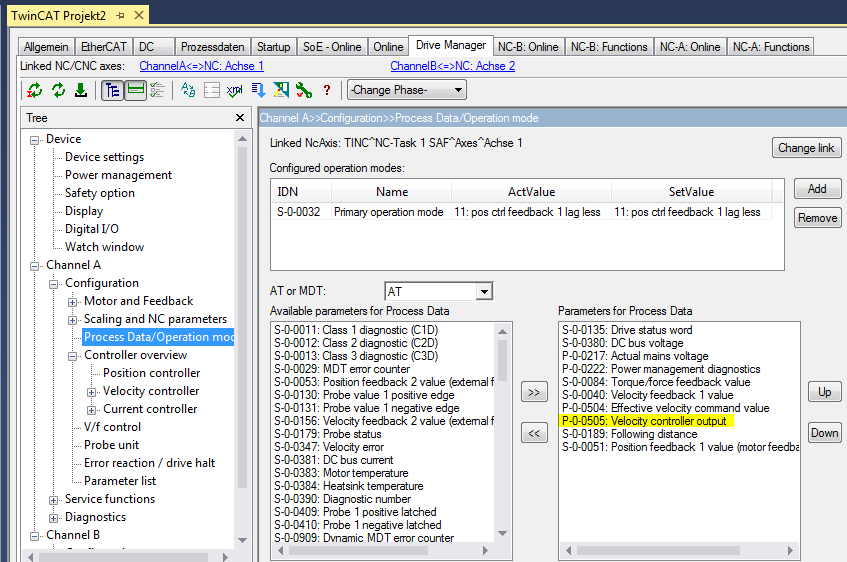Collapse the Channel A tree node
Viewport: 847px width, 562px height.
pyautogui.click(x=35, y=266)
